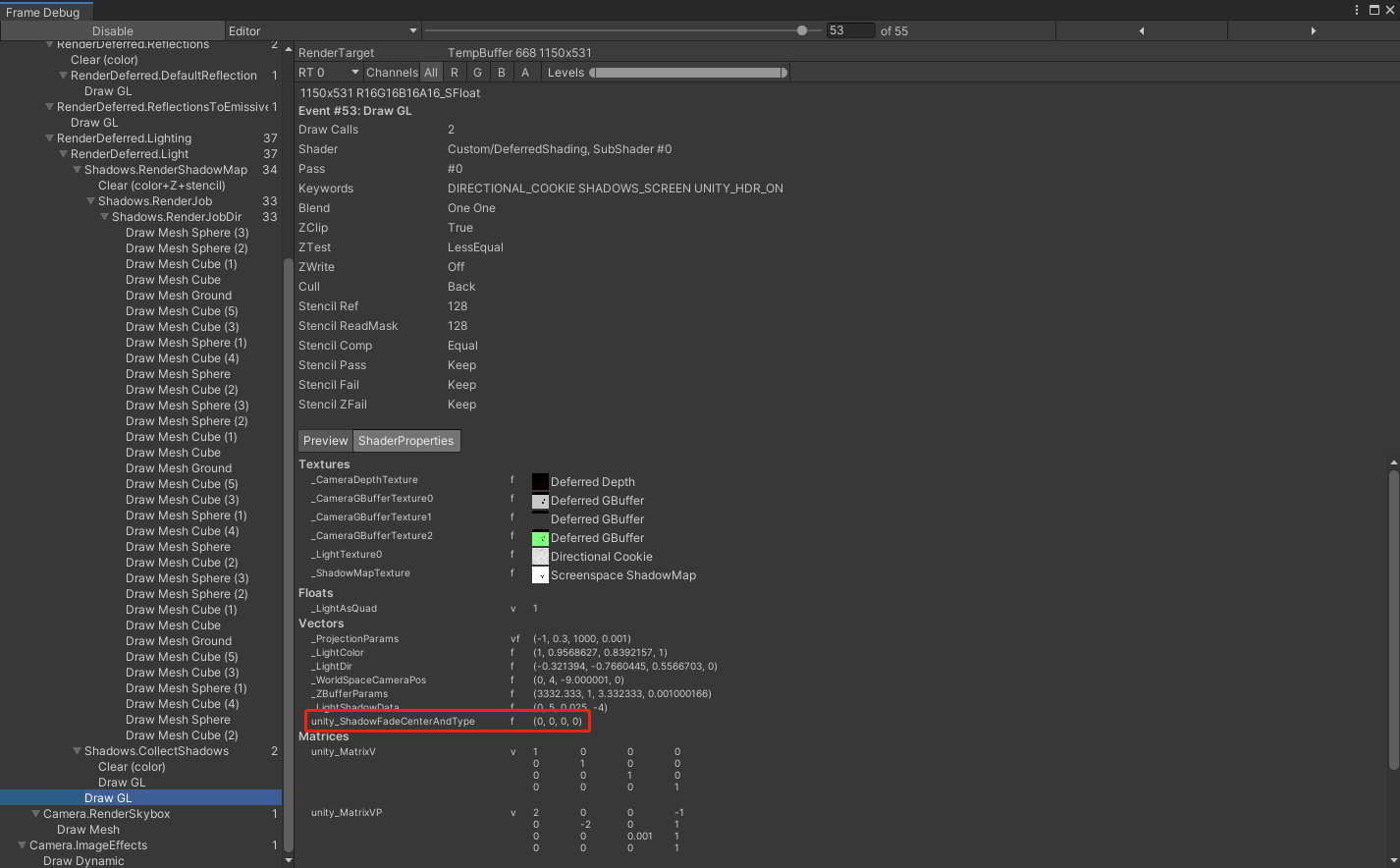
Task: Collapse Camera.ImageEffects node
Action: point(22,845)
